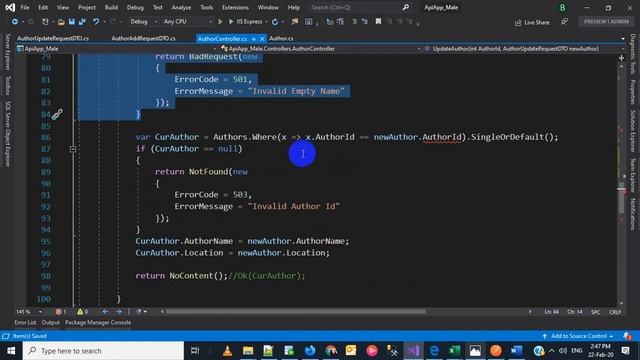Open the ApiApp_Male project navigation dropdown
This screenshot has height=360, width=640.
pos(116,49)
